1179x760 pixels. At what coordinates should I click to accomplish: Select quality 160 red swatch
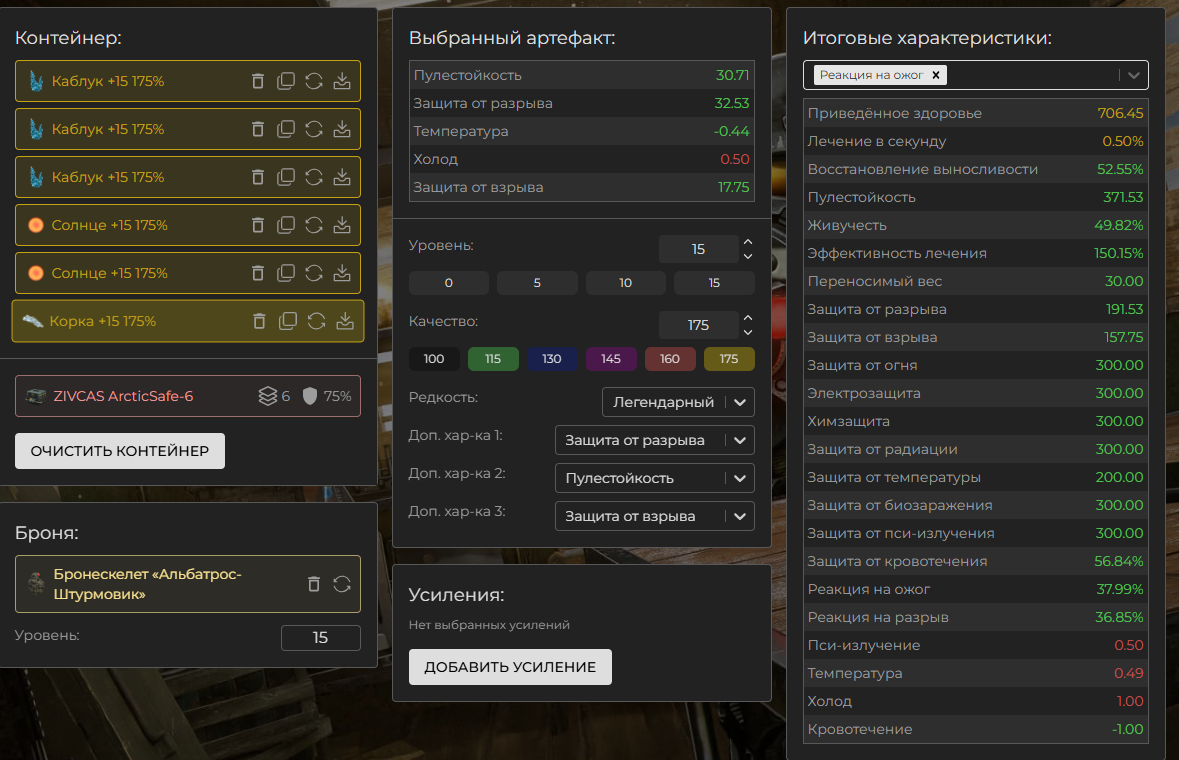[670, 359]
